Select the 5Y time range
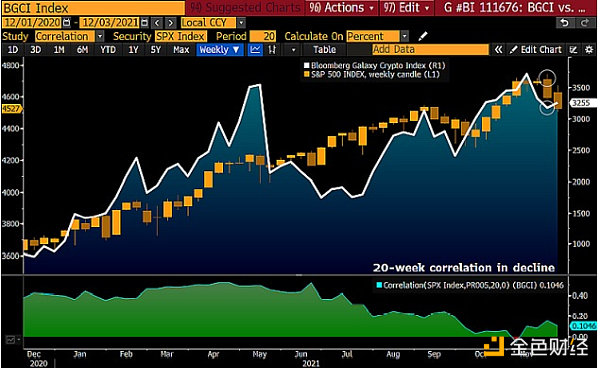The height and width of the screenshot is (368, 600). (x=155, y=50)
